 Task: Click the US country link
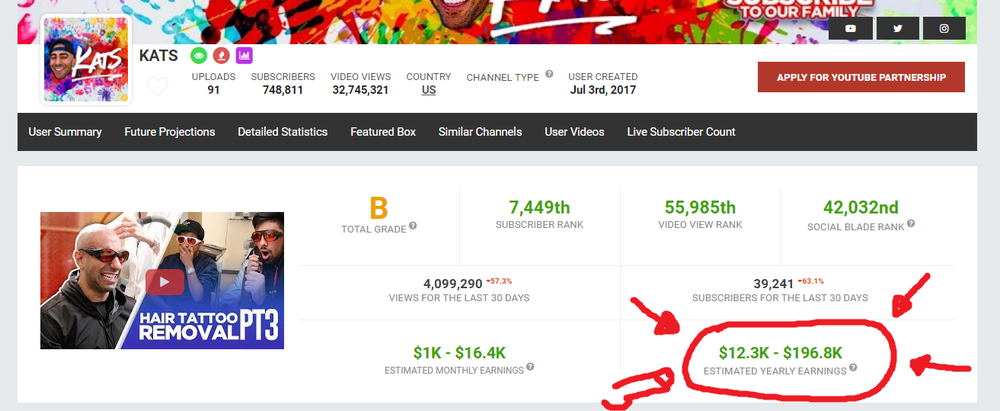428,90
